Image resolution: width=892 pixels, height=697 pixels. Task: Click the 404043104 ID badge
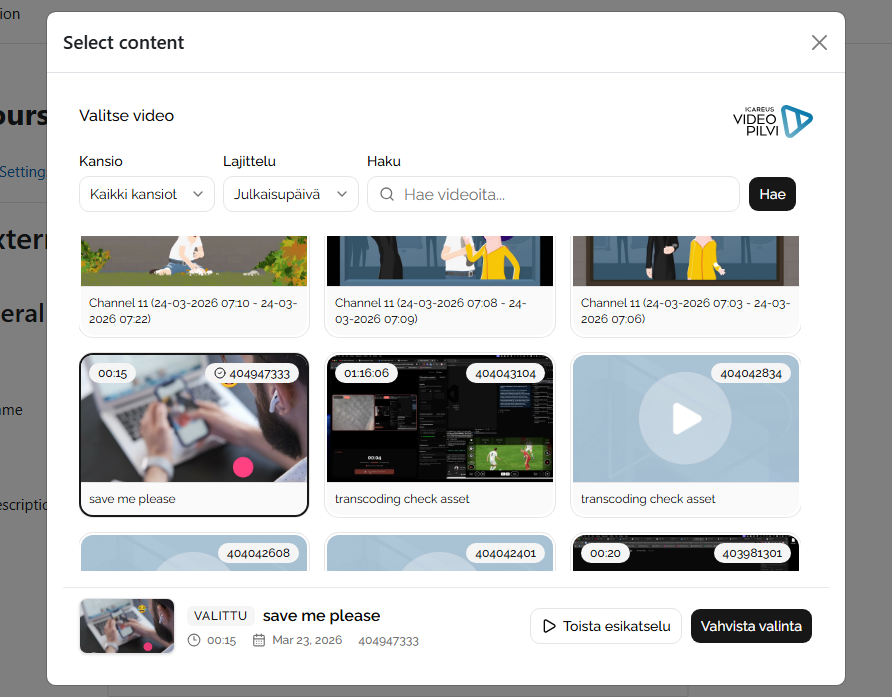pyautogui.click(x=505, y=373)
